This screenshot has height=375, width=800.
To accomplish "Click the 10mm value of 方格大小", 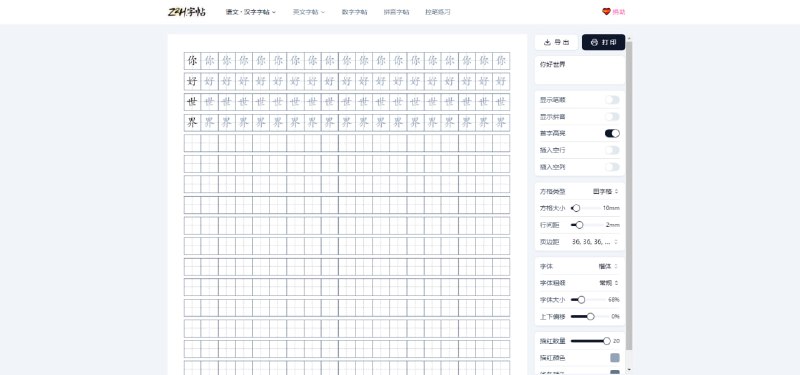I will tap(611, 208).
